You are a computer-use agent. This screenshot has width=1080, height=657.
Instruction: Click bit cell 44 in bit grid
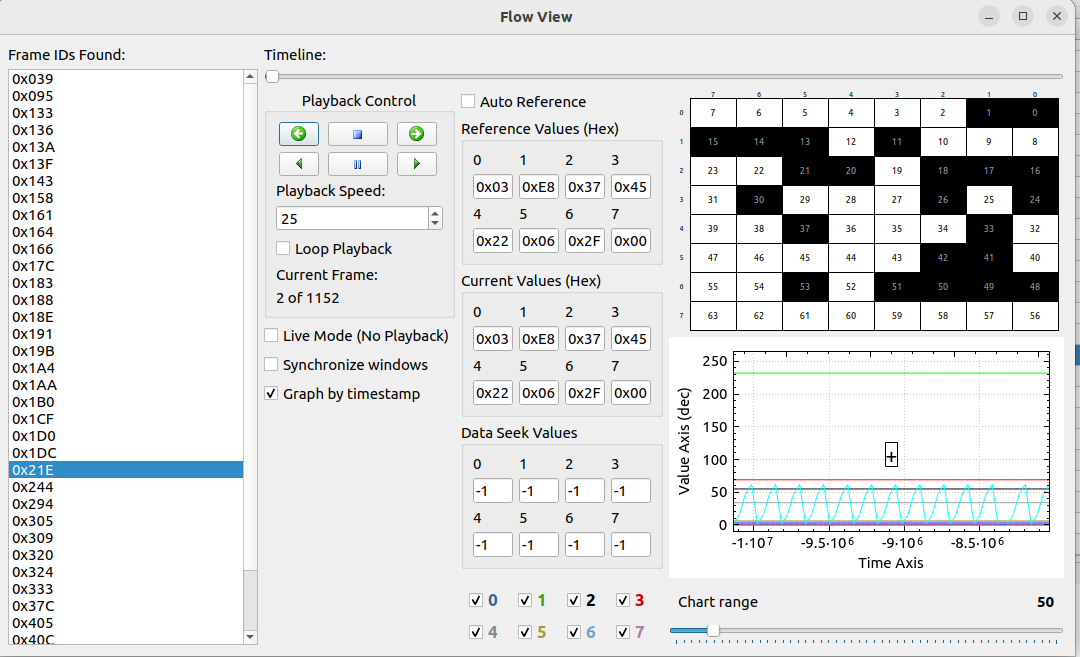851,258
